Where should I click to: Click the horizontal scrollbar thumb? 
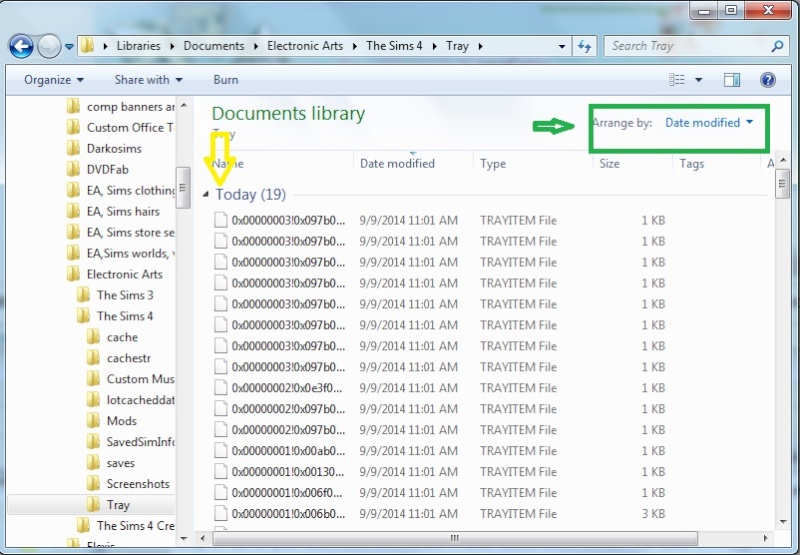click(455, 538)
